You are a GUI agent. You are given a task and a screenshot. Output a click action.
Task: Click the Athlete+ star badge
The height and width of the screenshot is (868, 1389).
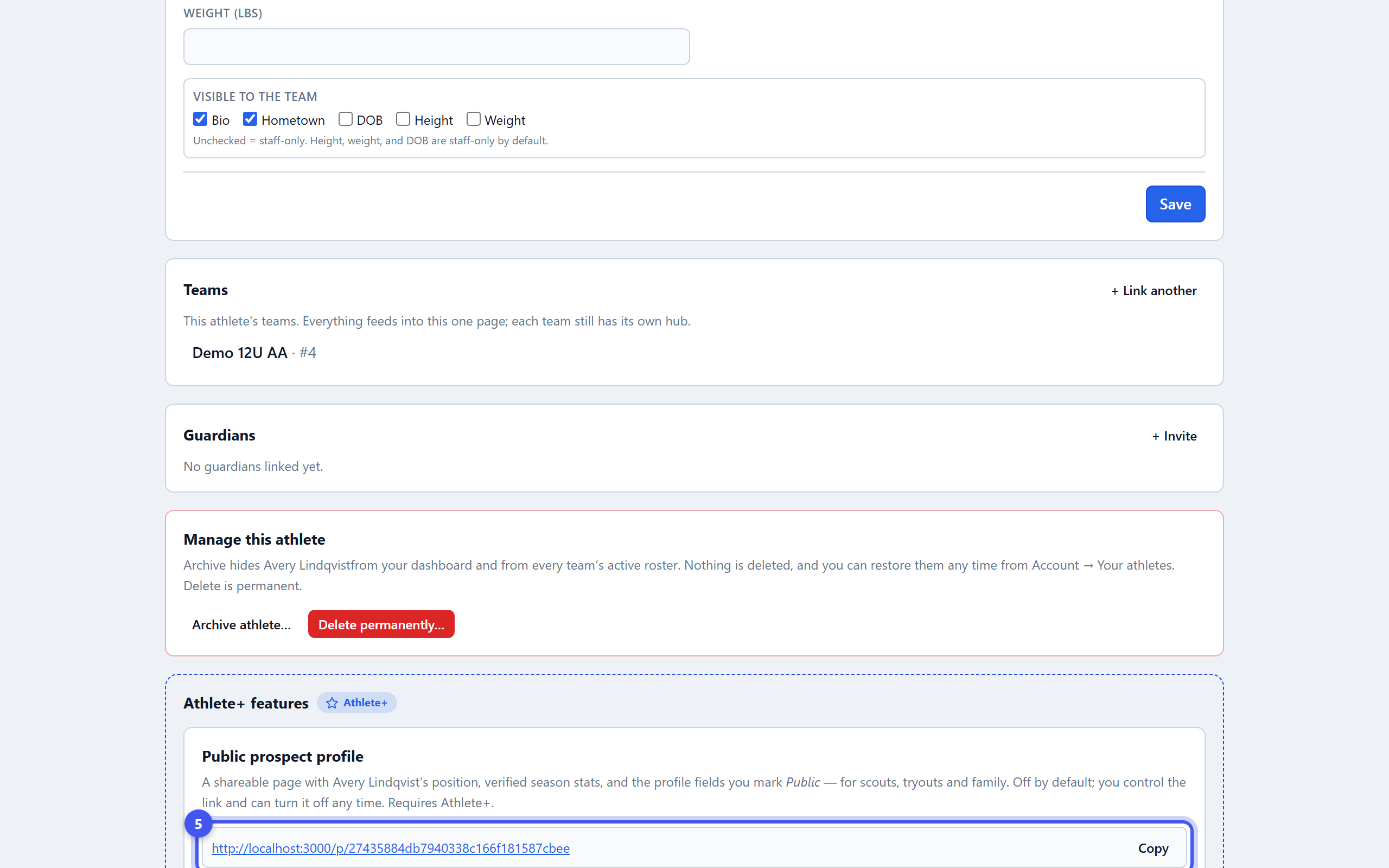[x=356, y=703]
